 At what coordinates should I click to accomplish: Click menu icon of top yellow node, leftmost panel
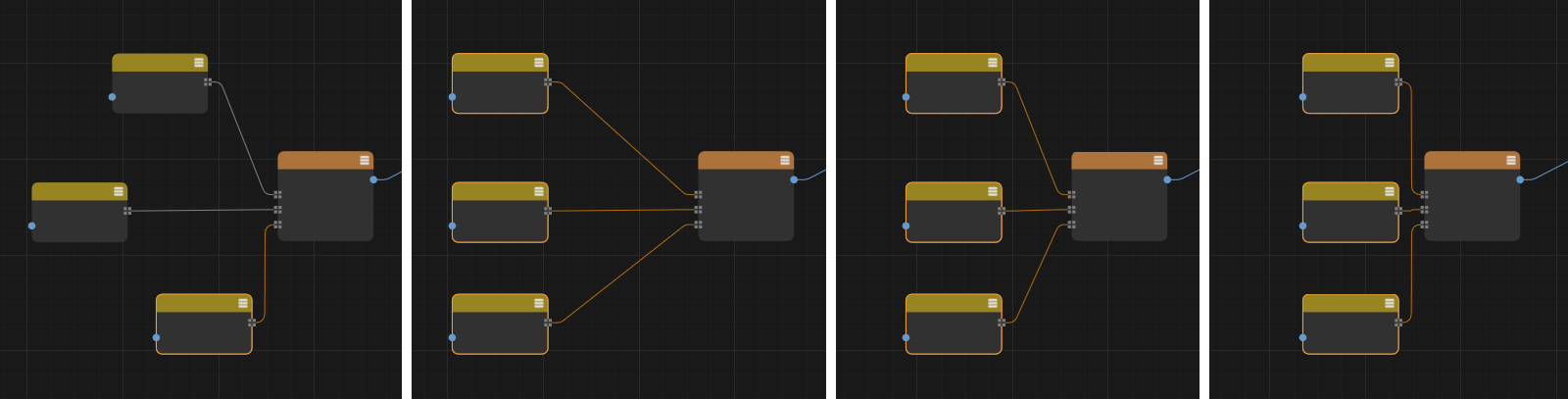[x=199, y=63]
